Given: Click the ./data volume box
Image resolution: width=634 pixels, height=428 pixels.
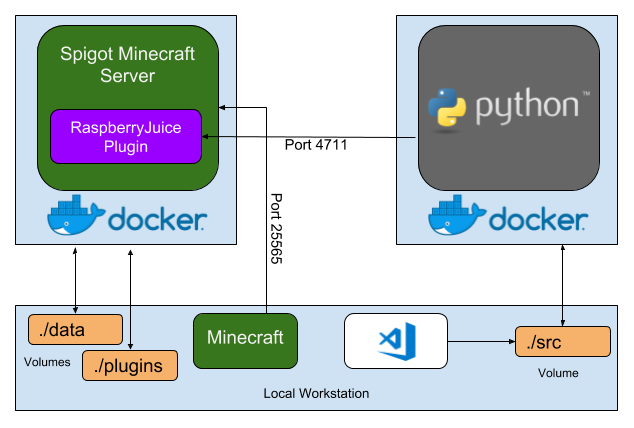Looking at the screenshot, I should [x=75, y=330].
